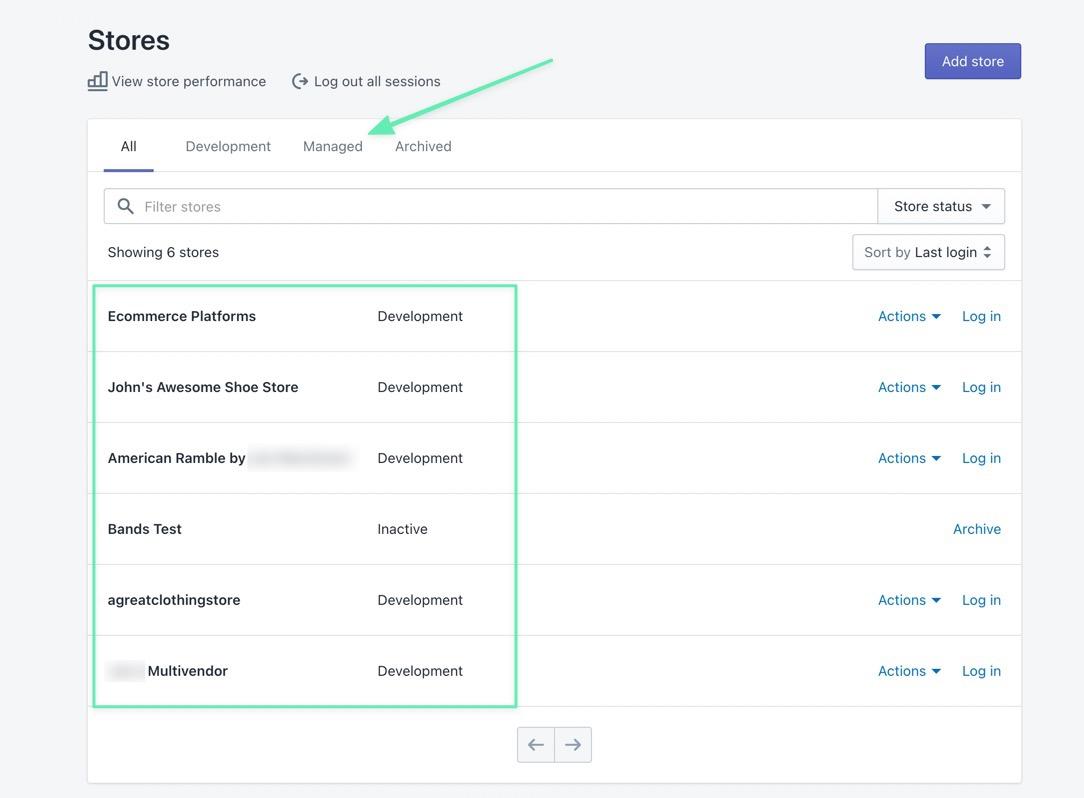Click the View store performance chart icon
The width and height of the screenshot is (1084, 798).
click(97, 81)
